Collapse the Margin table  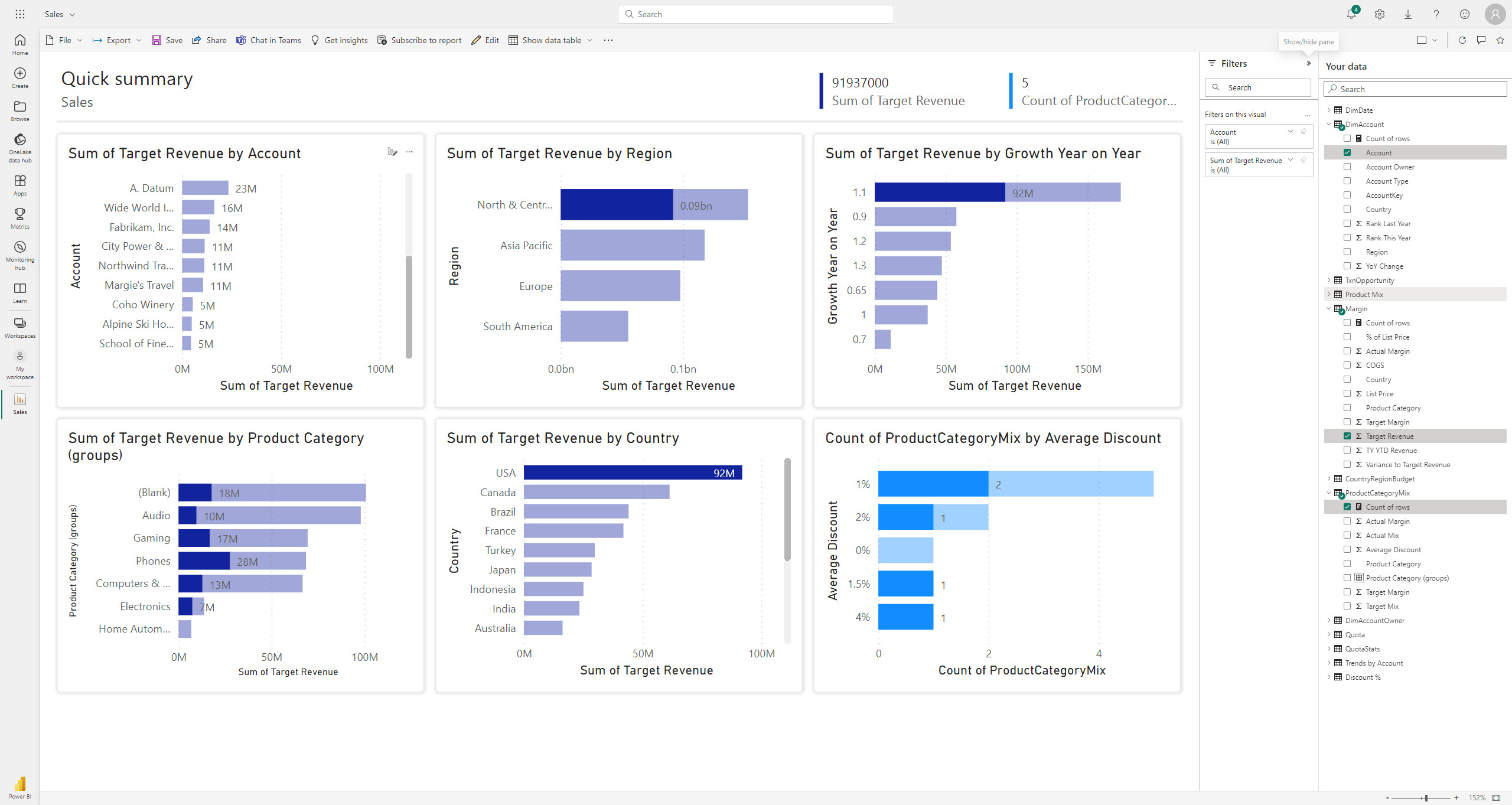pos(1329,308)
